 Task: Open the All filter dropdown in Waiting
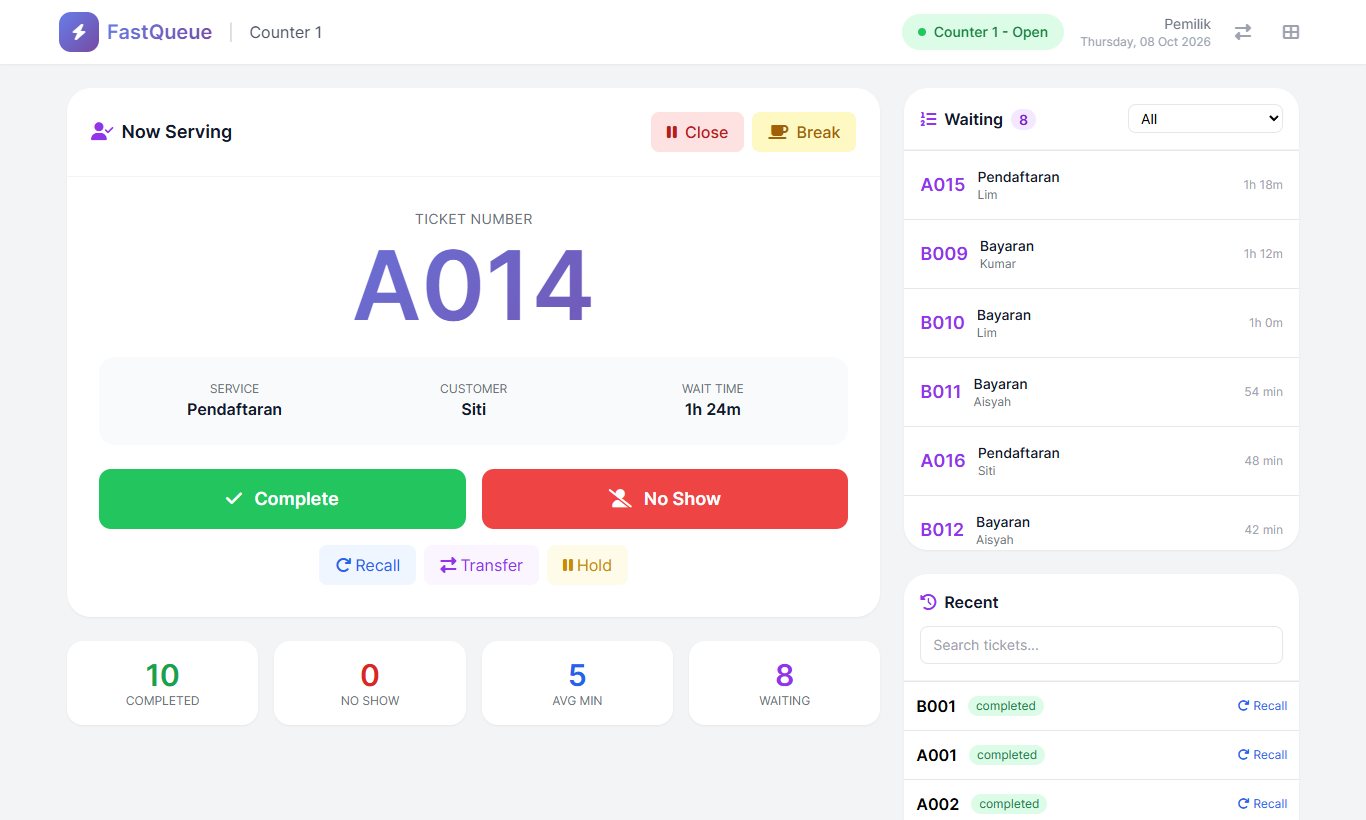pyautogui.click(x=1205, y=119)
